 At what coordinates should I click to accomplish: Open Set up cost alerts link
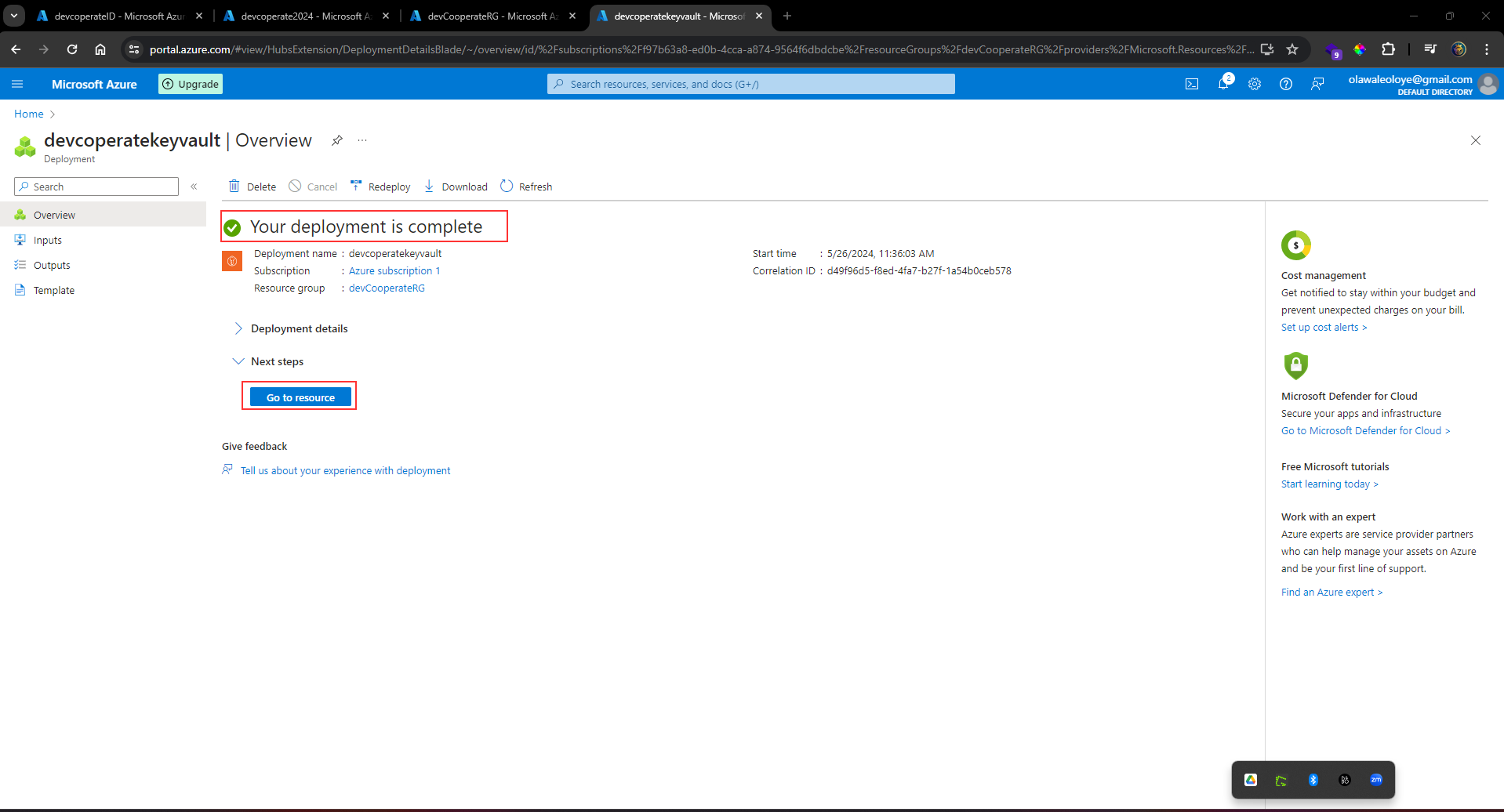1324,328
